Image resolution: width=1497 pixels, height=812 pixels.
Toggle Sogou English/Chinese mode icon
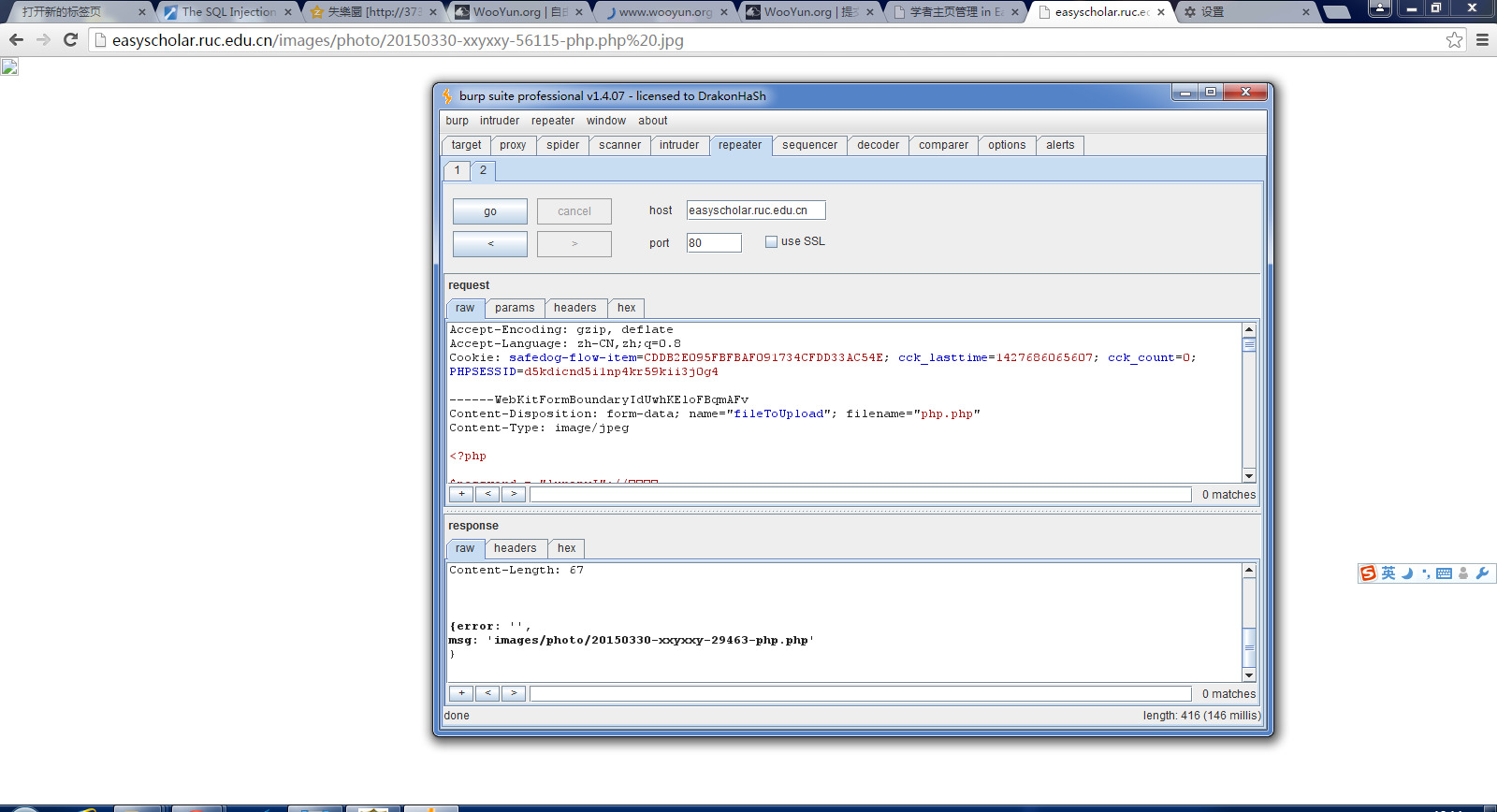[x=1388, y=573]
